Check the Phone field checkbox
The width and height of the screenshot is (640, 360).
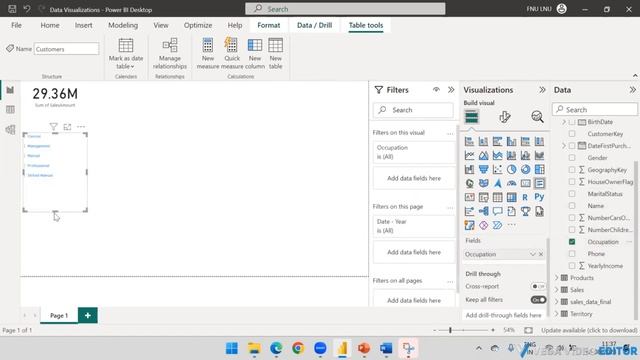coord(572,254)
